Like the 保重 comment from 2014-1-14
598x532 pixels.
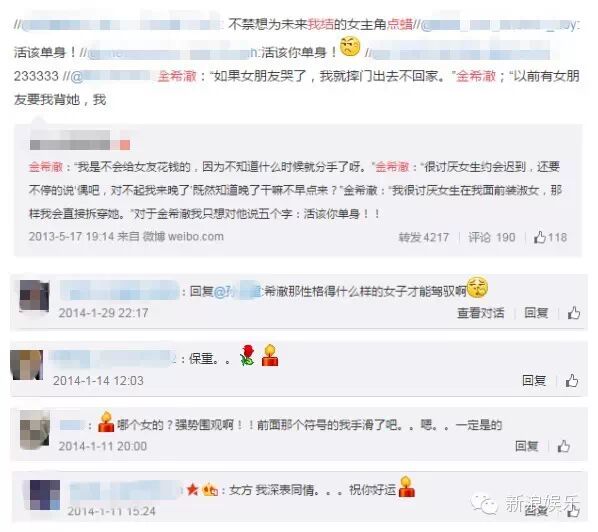pyautogui.click(x=572, y=380)
